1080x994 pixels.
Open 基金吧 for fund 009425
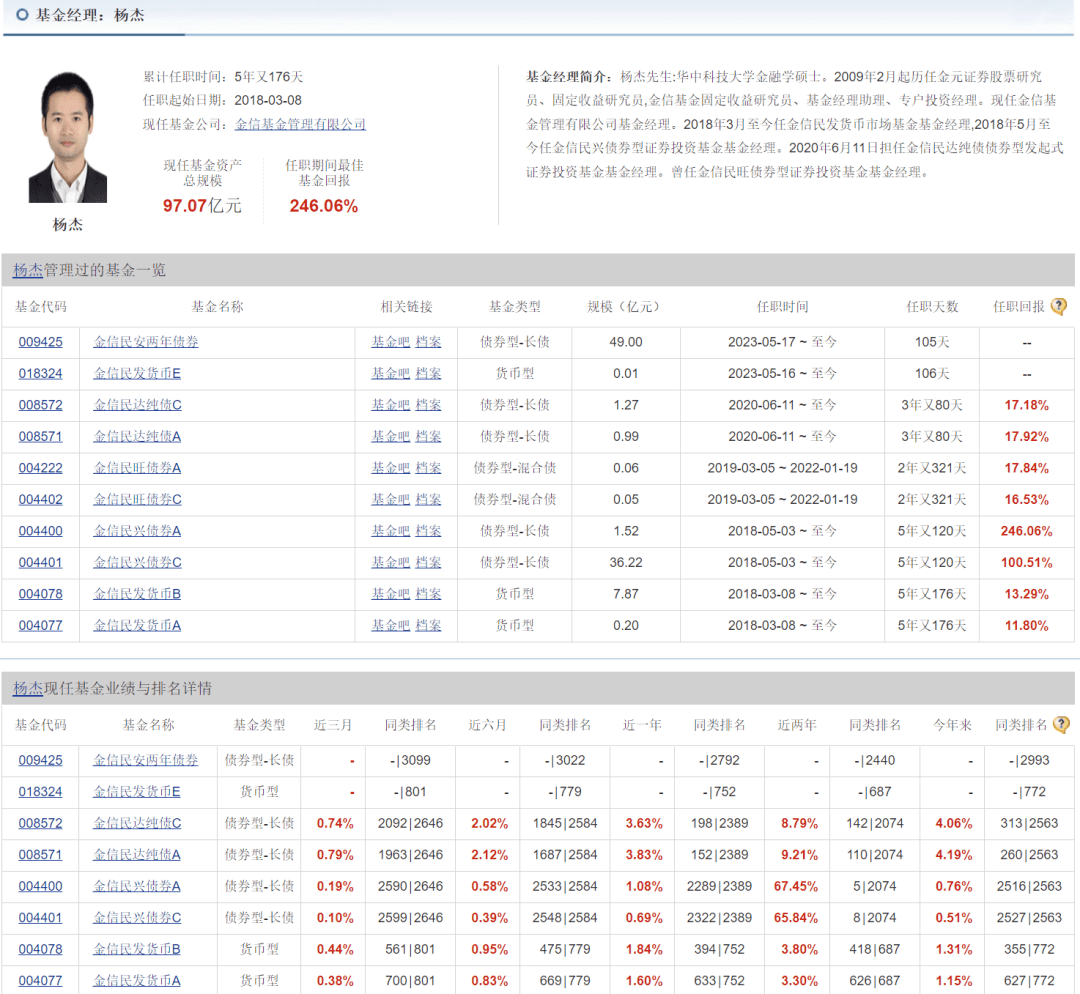pyautogui.click(x=391, y=342)
